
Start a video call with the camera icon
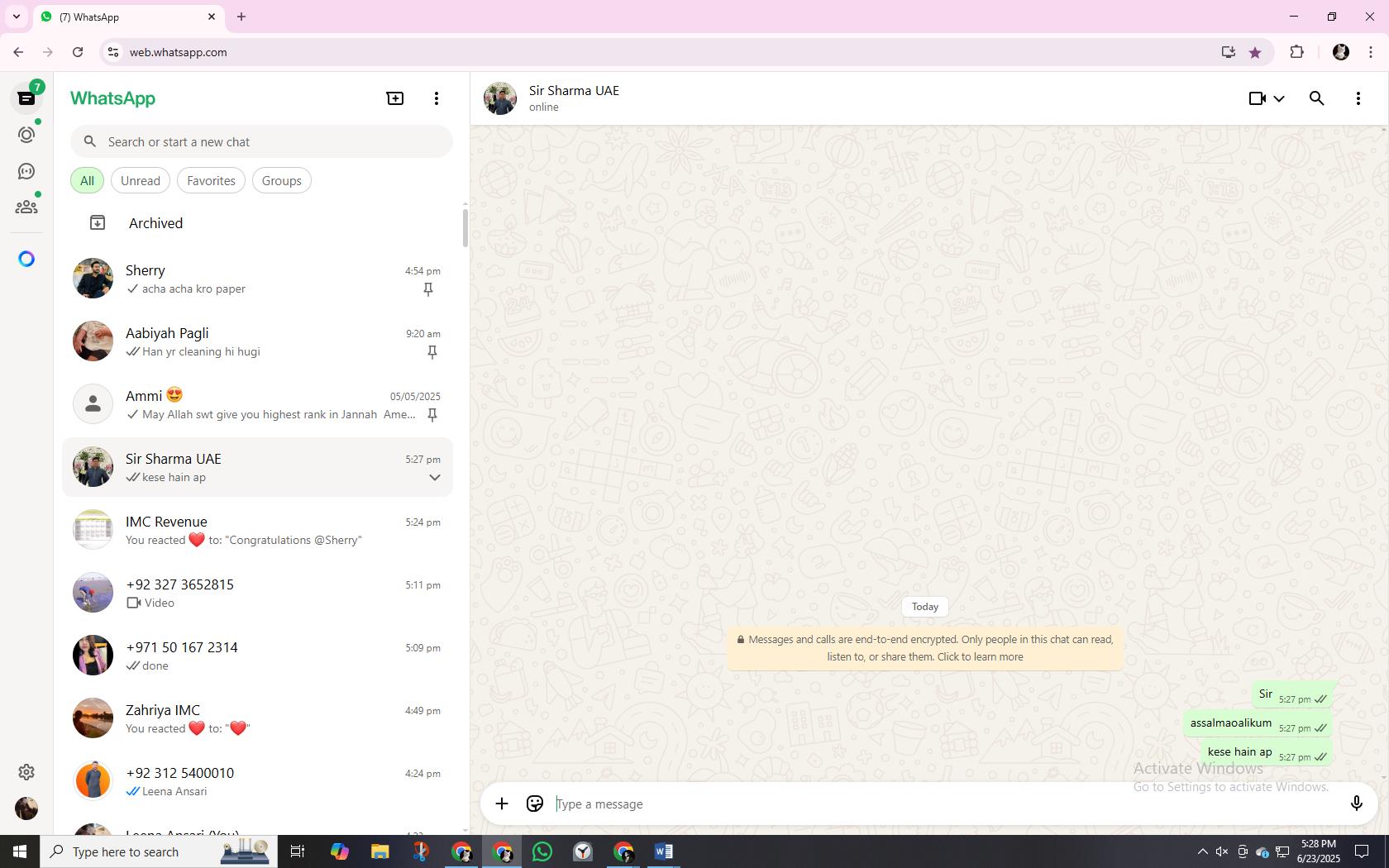1257,98
